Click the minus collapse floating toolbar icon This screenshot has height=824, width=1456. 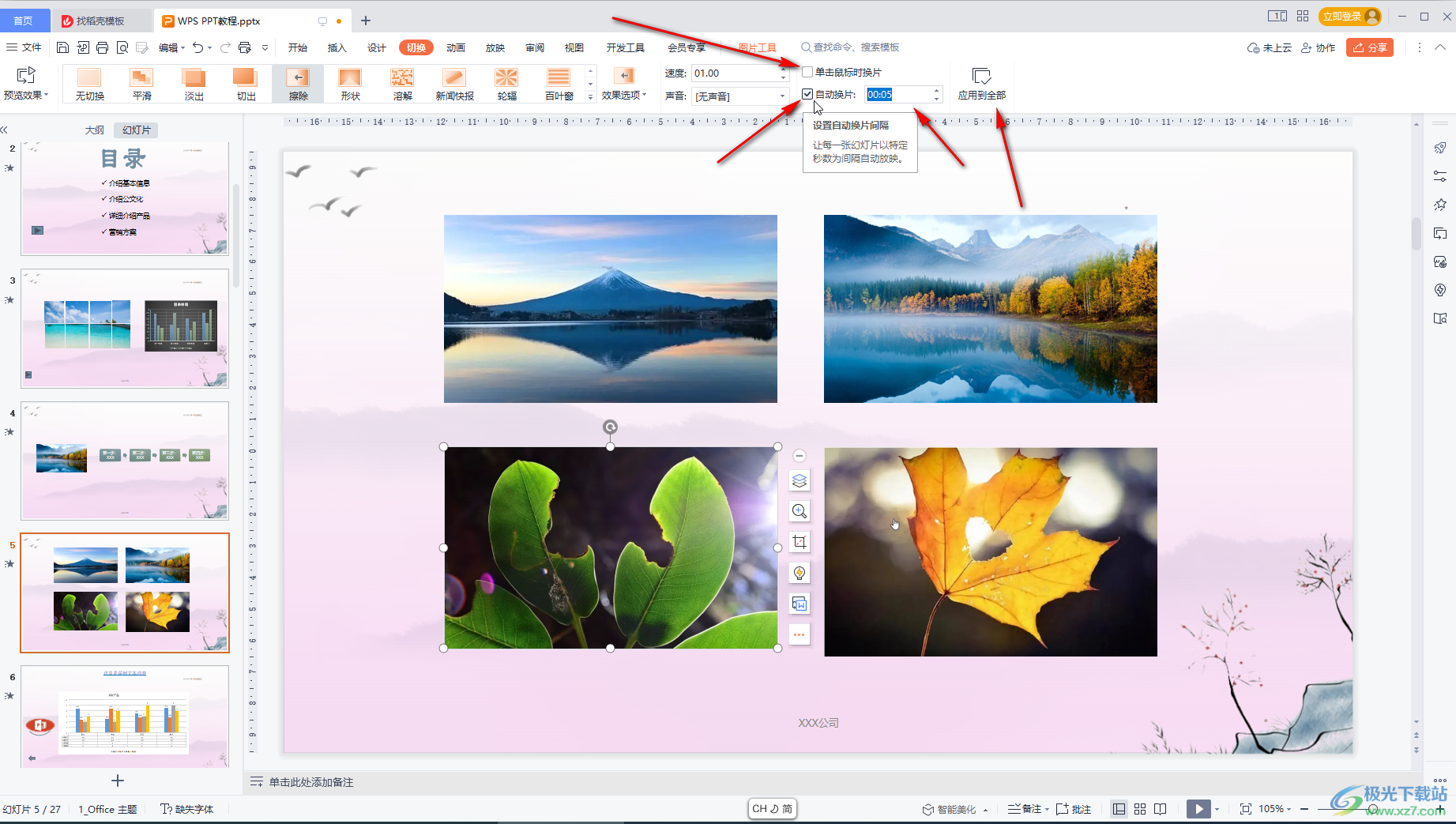[799, 456]
